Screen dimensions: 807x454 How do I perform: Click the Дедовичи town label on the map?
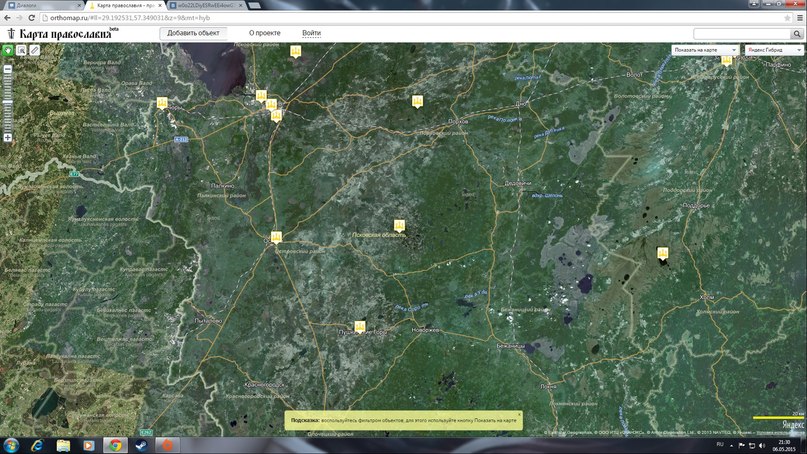point(518,183)
